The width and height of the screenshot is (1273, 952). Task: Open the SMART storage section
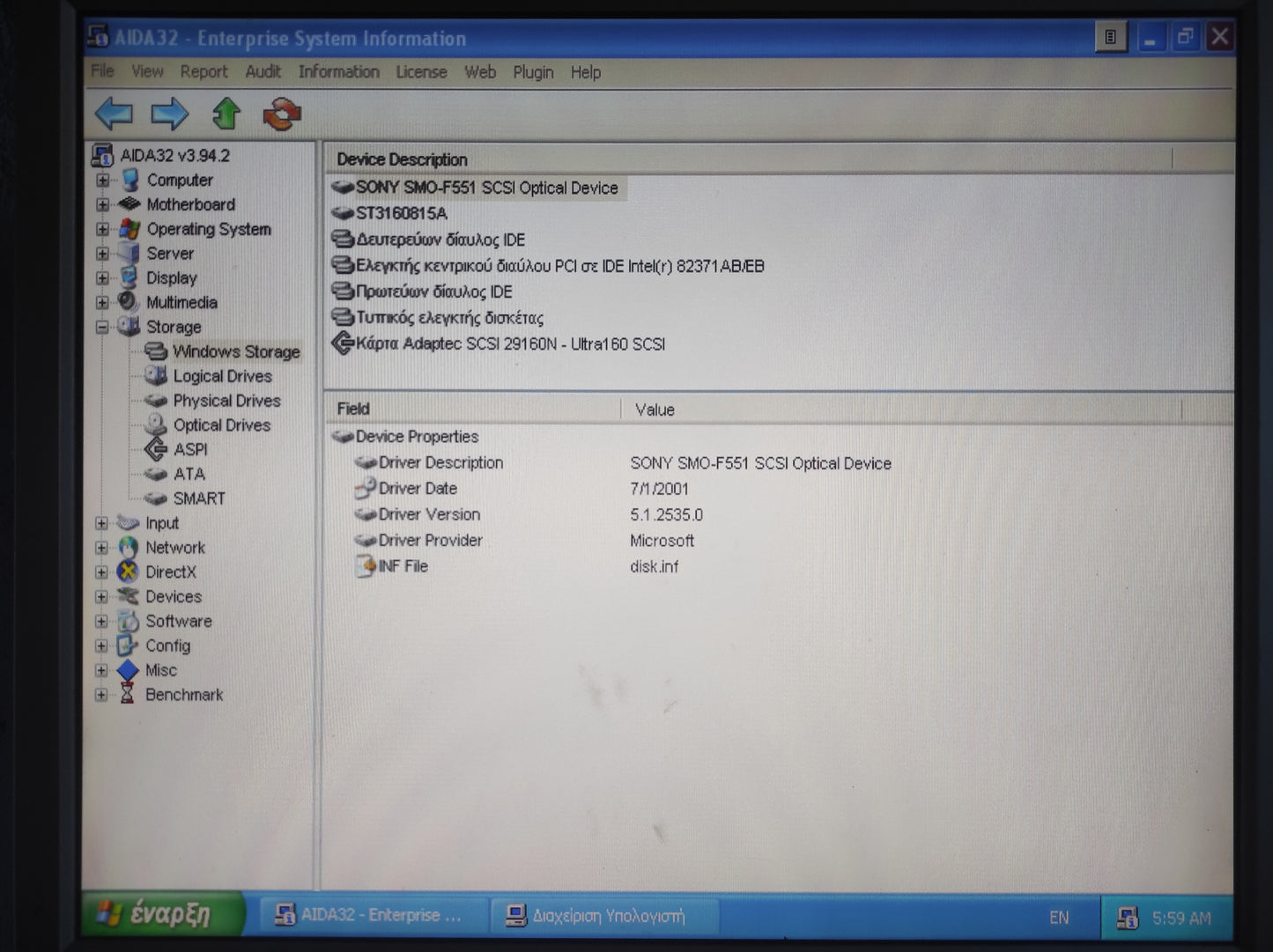(x=197, y=498)
